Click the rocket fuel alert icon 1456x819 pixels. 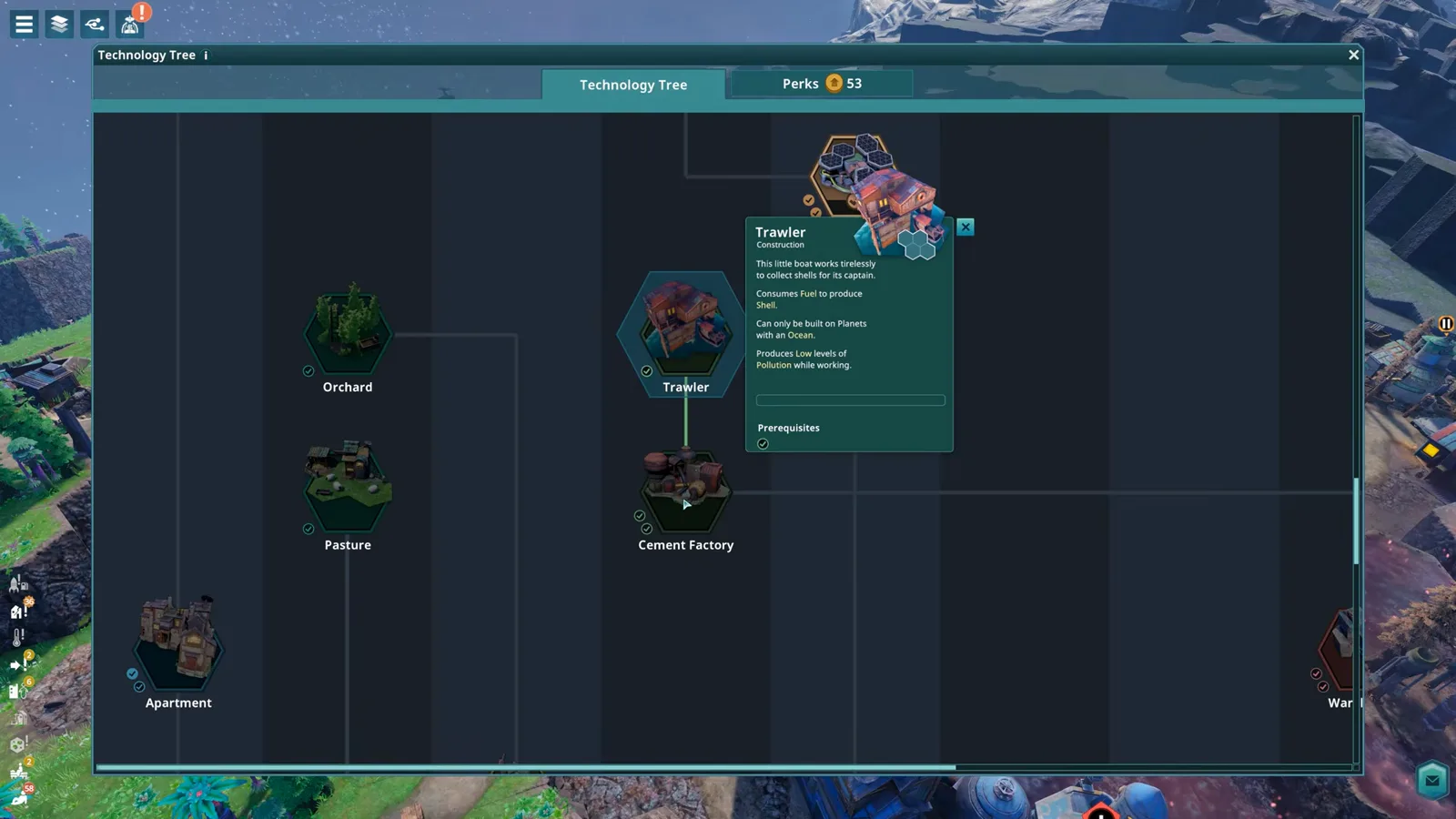pos(18,582)
